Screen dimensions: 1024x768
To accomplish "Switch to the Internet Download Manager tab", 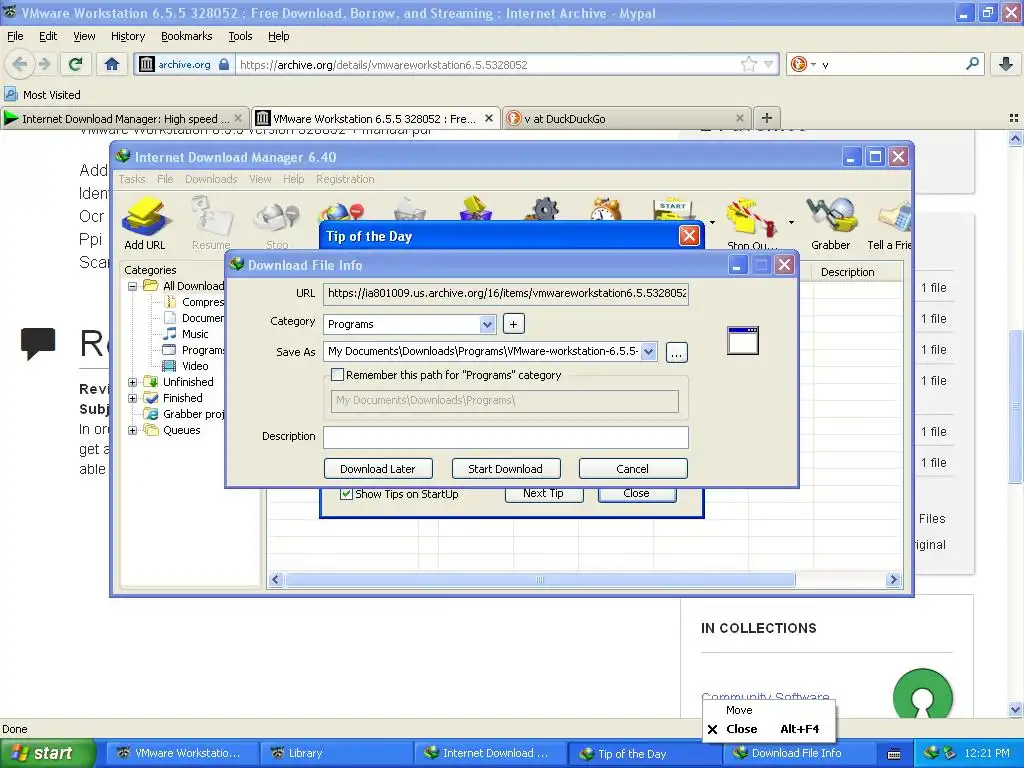I will [124, 118].
